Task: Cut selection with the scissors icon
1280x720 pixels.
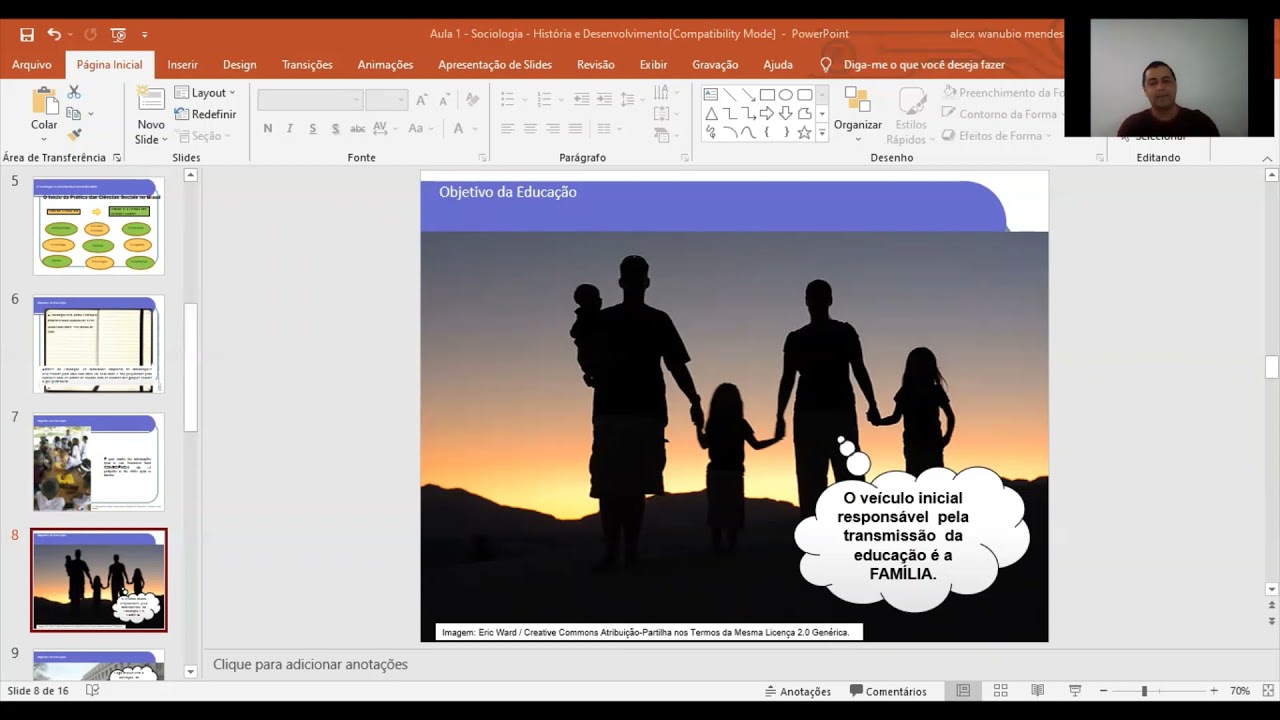Action: 74,92
